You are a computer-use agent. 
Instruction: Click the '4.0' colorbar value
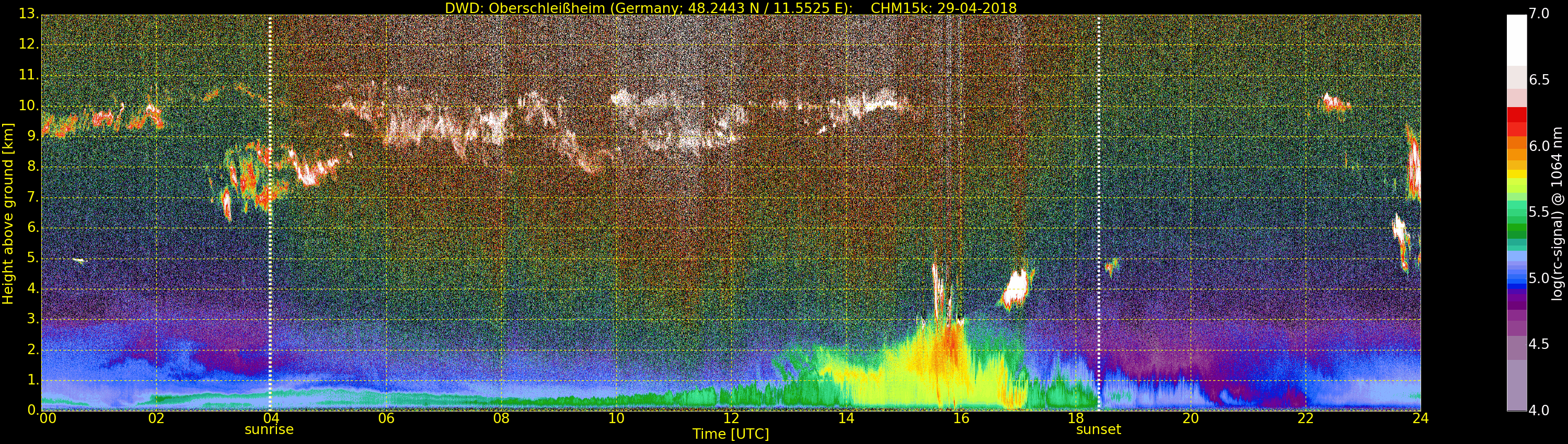click(1539, 411)
